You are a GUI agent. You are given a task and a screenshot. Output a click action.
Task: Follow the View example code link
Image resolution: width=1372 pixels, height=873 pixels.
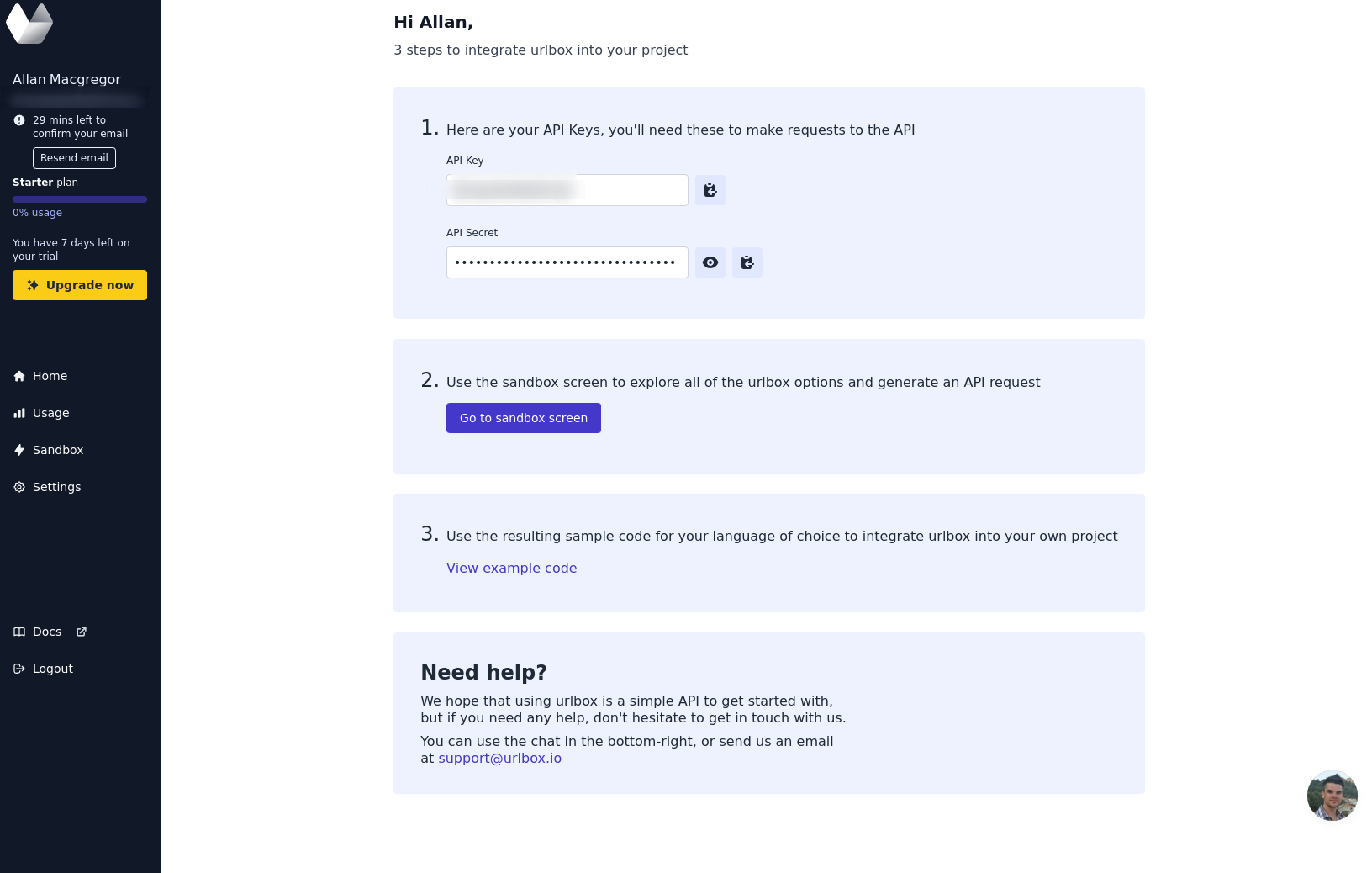(x=511, y=568)
